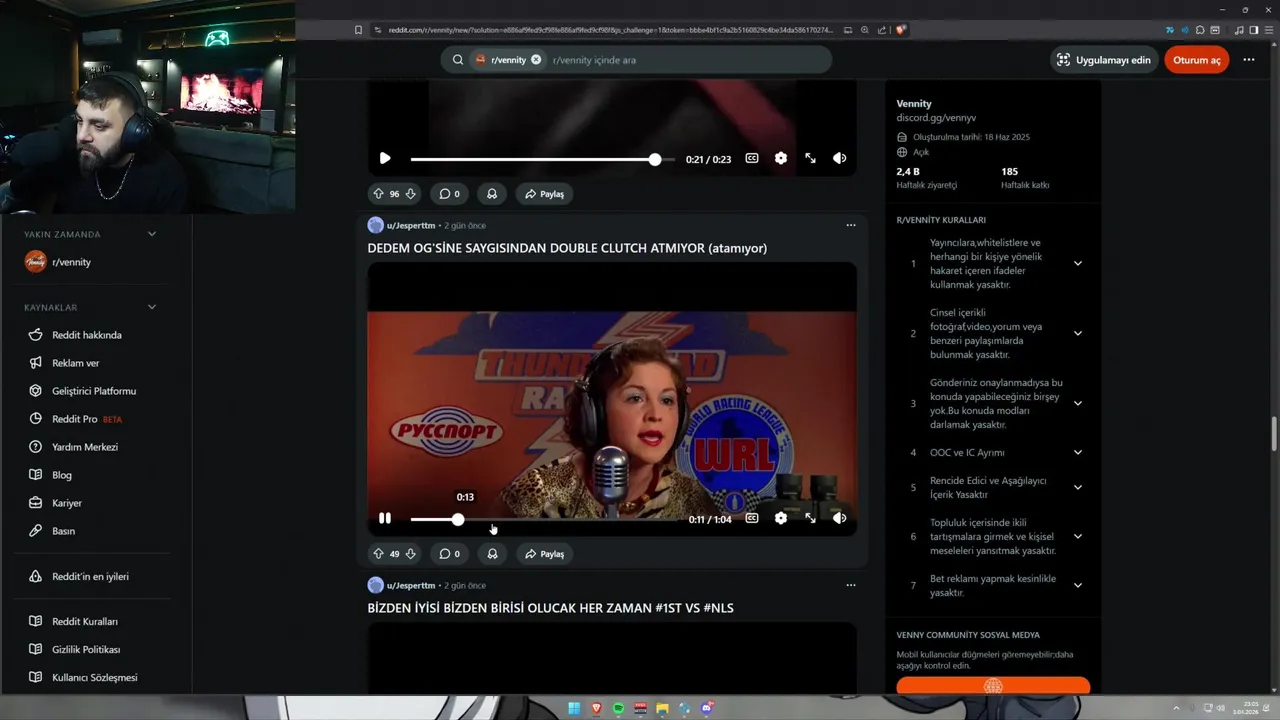Downvote the post with 96 votes
The height and width of the screenshot is (720, 1280).
pyautogui.click(x=410, y=194)
